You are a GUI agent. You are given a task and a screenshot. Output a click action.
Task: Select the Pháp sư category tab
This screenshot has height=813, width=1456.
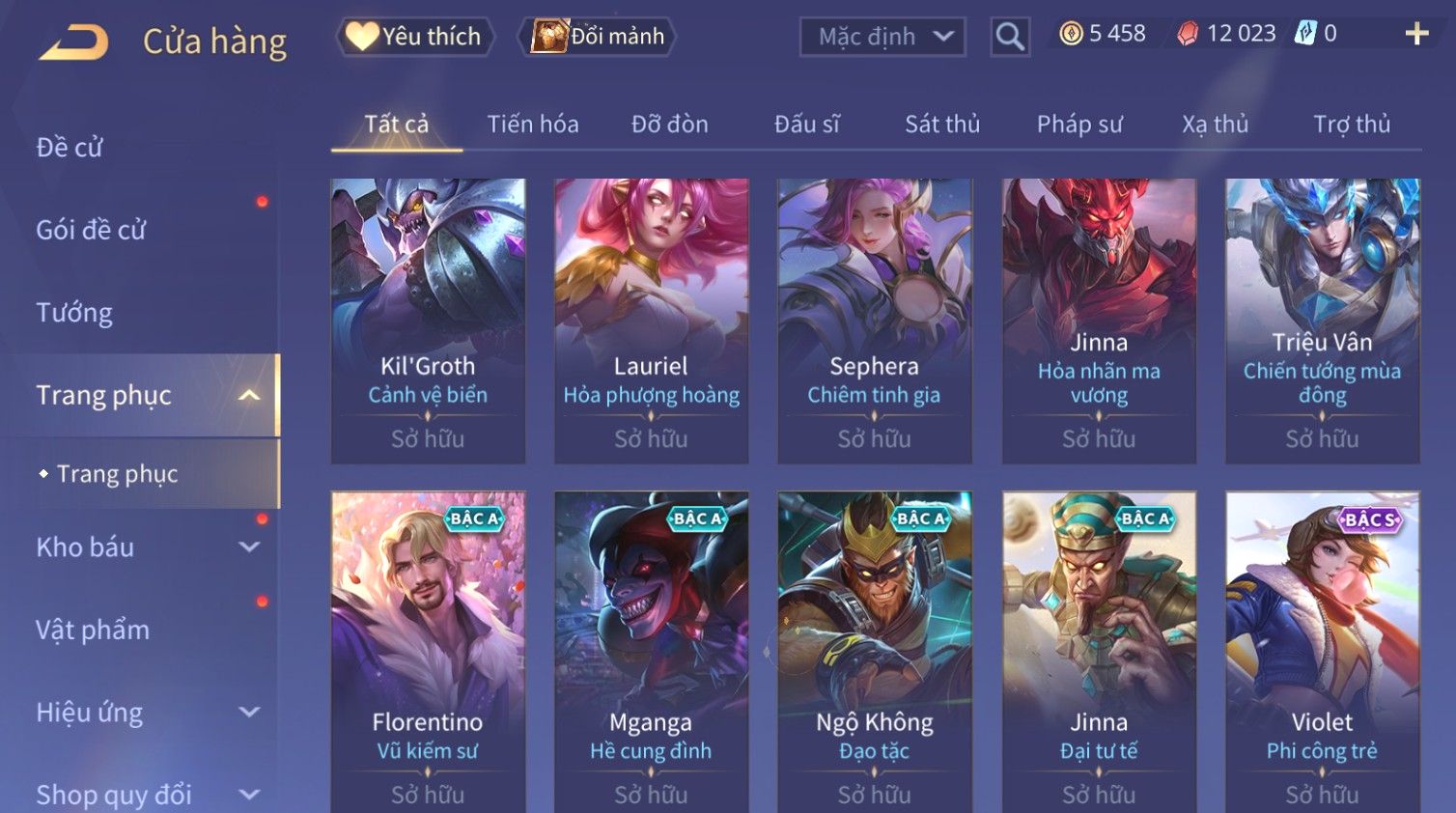tap(1079, 125)
